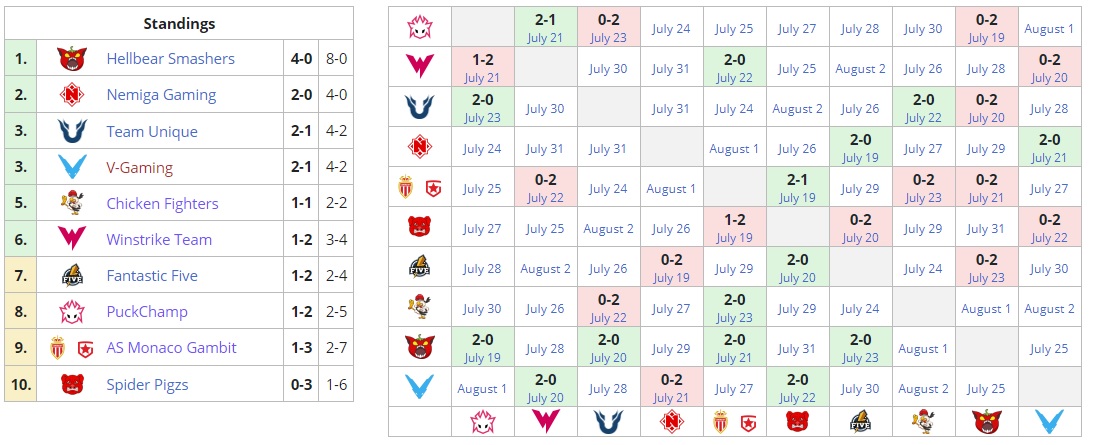Viewport: 1093px width, 445px height.
Task: Click the Standings table header
Action: click(x=179, y=24)
